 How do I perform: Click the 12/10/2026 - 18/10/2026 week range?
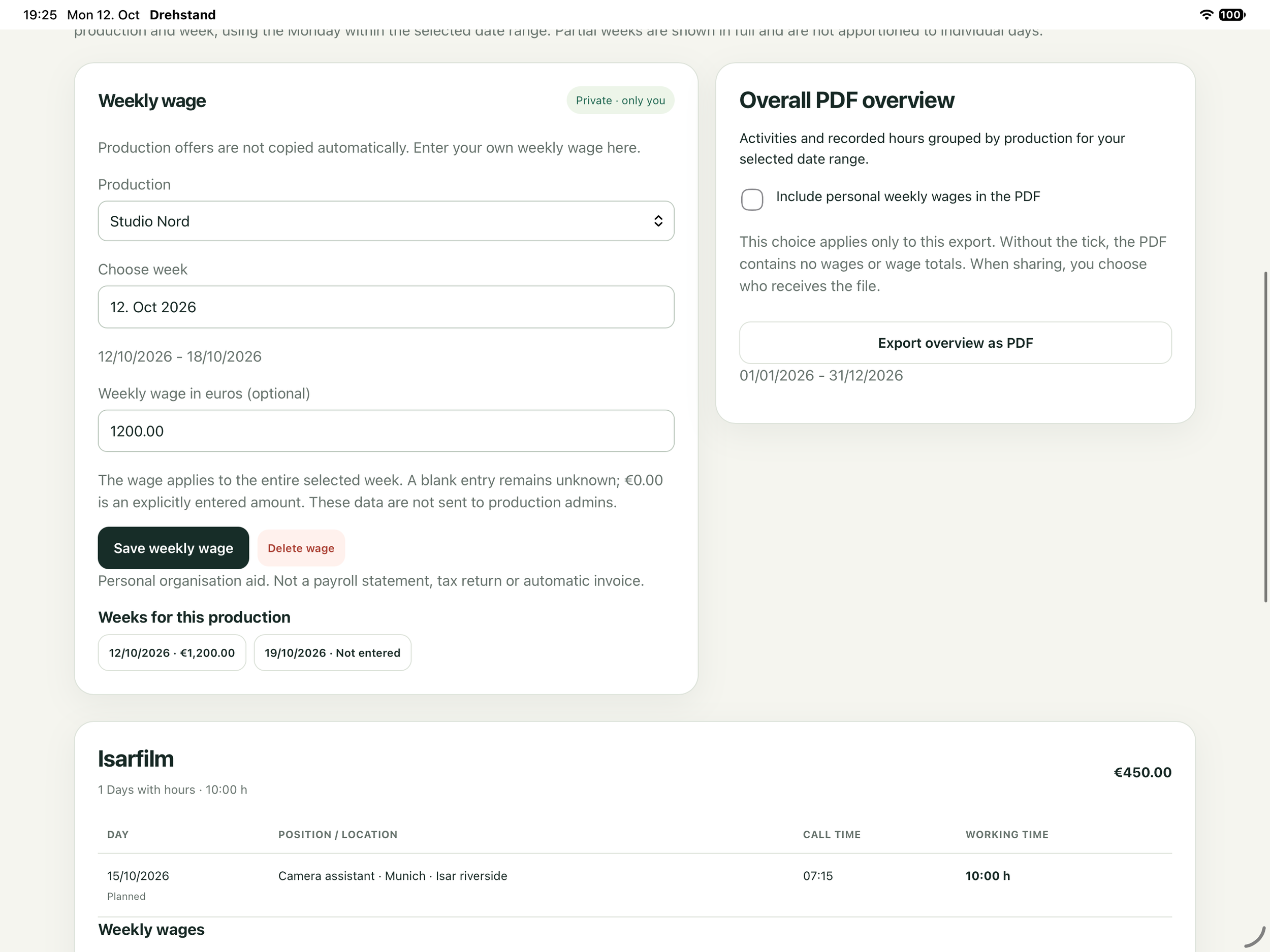tap(180, 356)
